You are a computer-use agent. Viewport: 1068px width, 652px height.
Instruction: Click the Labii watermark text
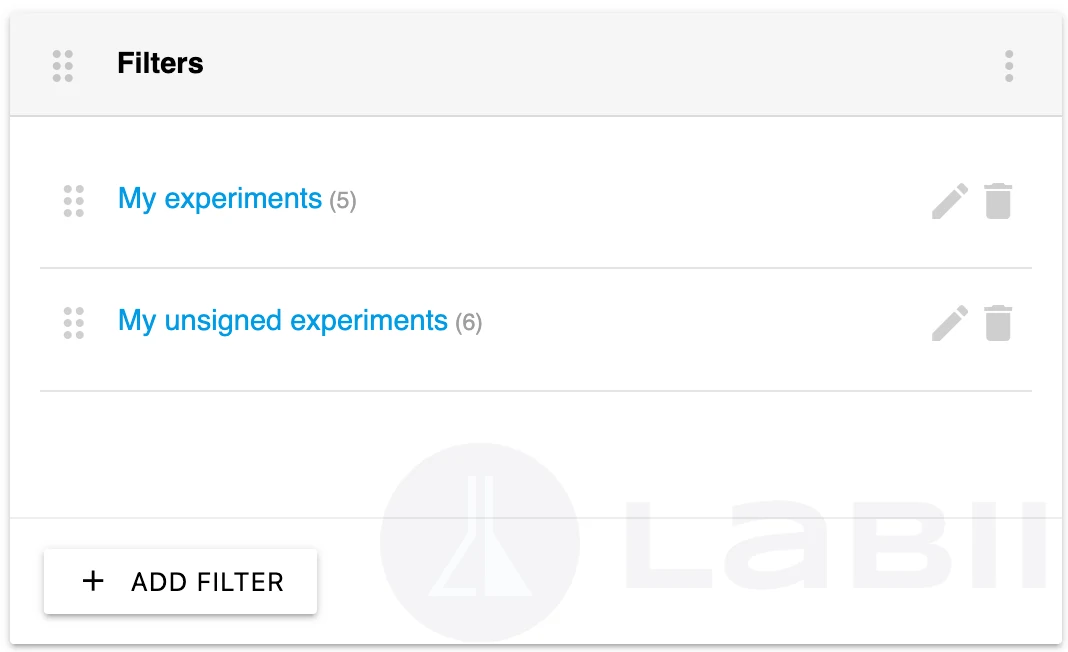[835, 544]
